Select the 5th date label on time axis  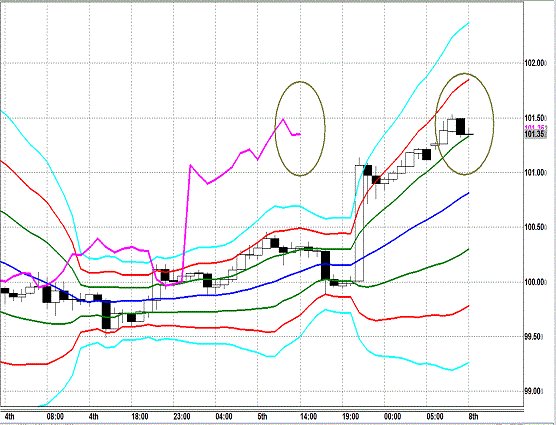pos(262,416)
